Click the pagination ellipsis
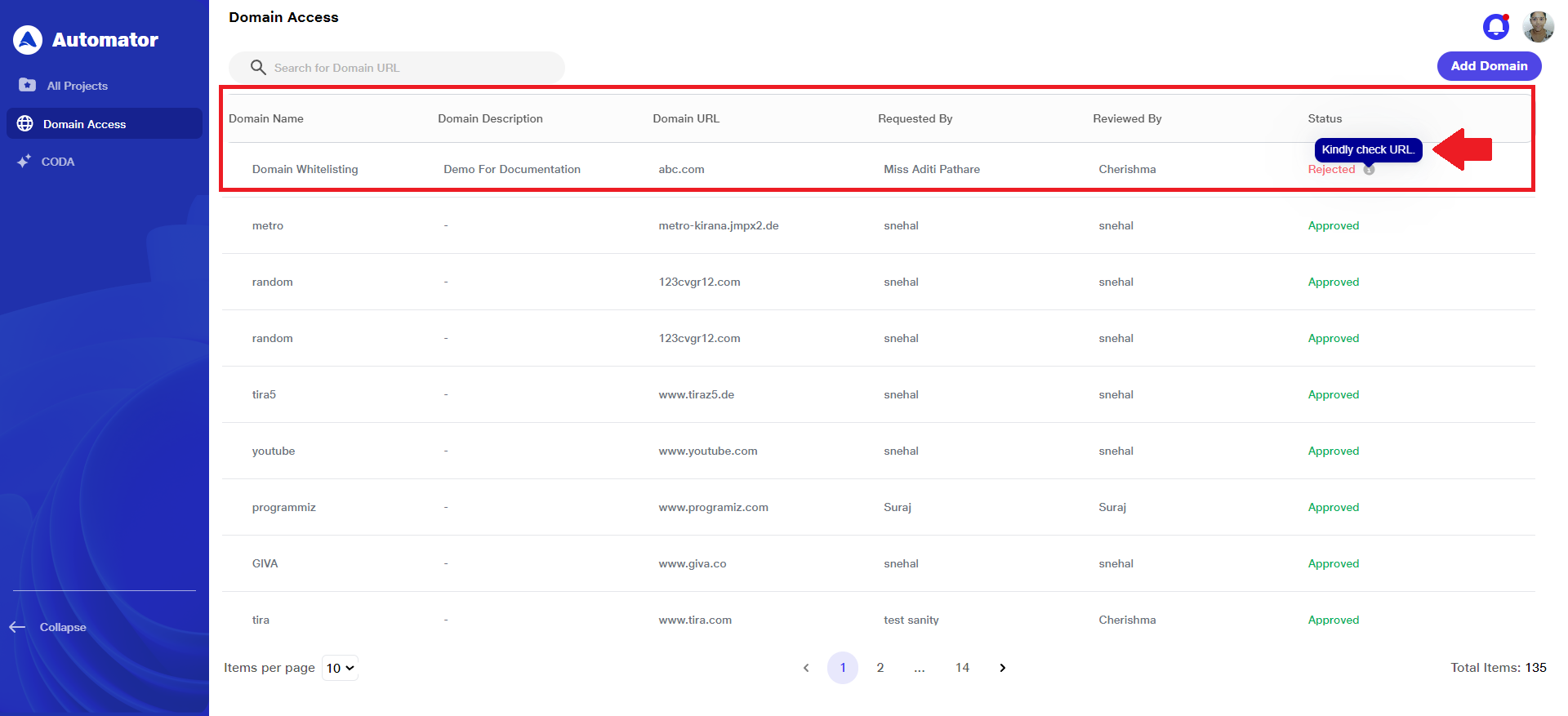Screen dimensions: 1568x716 point(920,668)
